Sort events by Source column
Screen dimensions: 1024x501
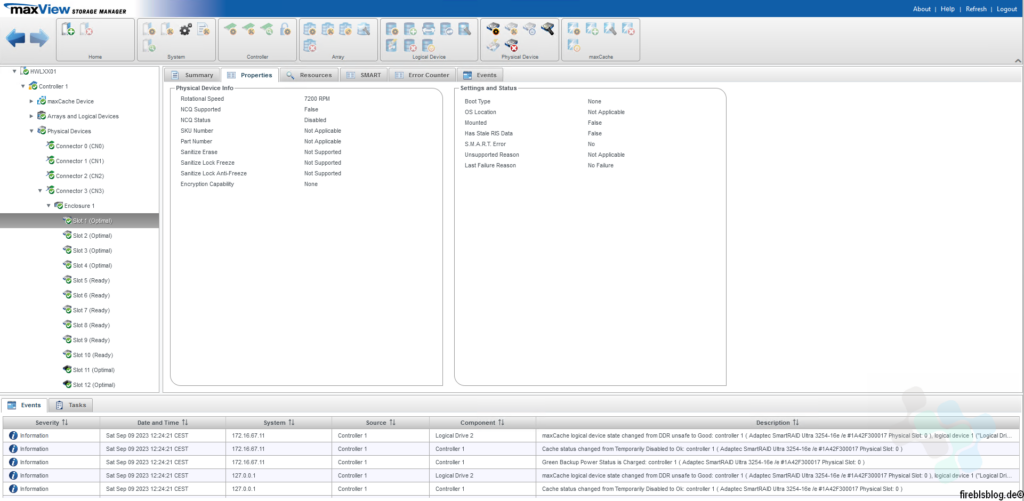point(381,423)
